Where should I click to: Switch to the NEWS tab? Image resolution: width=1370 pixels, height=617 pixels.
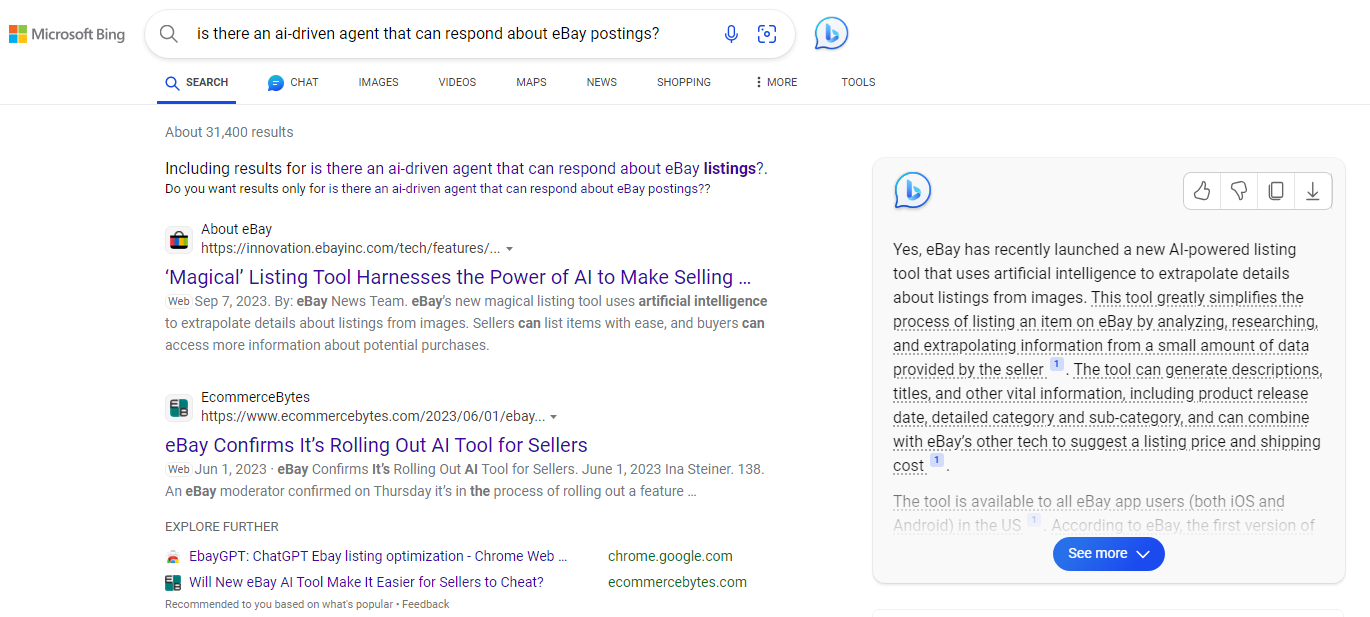(x=602, y=82)
